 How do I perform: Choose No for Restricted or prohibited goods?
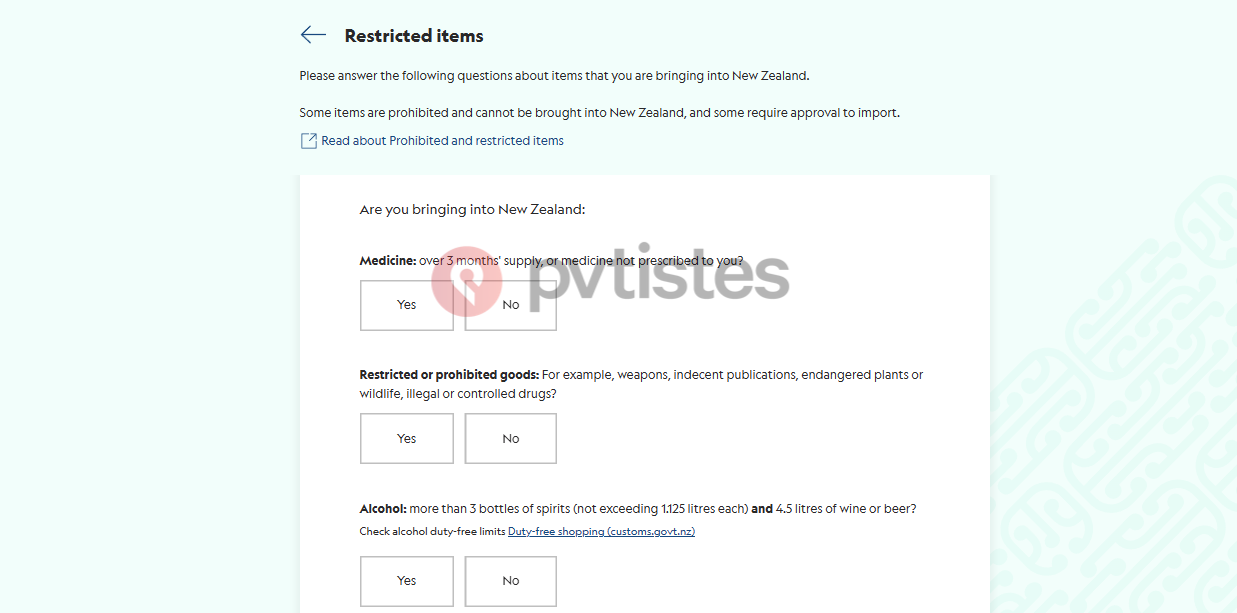[x=511, y=438]
